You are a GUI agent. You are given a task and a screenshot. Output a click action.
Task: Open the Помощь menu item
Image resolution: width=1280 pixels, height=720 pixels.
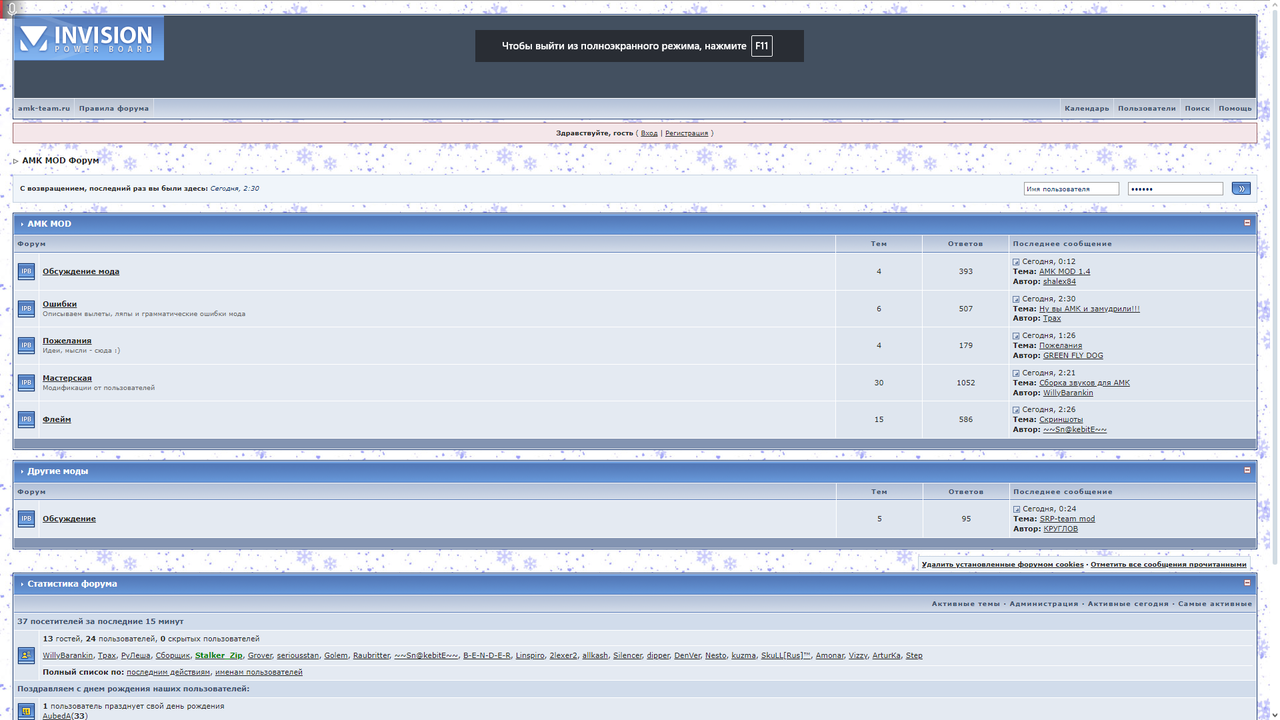pyautogui.click(x=1235, y=108)
